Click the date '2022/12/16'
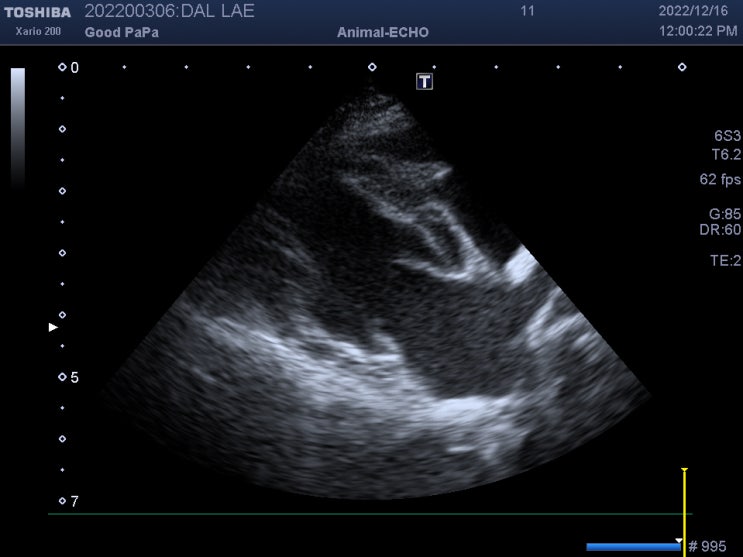Viewport: 743px width, 557px height. coord(693,11)
